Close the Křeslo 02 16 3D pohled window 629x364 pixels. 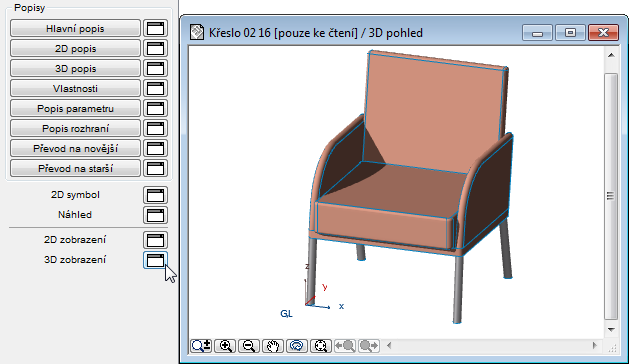(x=603, y=33)
